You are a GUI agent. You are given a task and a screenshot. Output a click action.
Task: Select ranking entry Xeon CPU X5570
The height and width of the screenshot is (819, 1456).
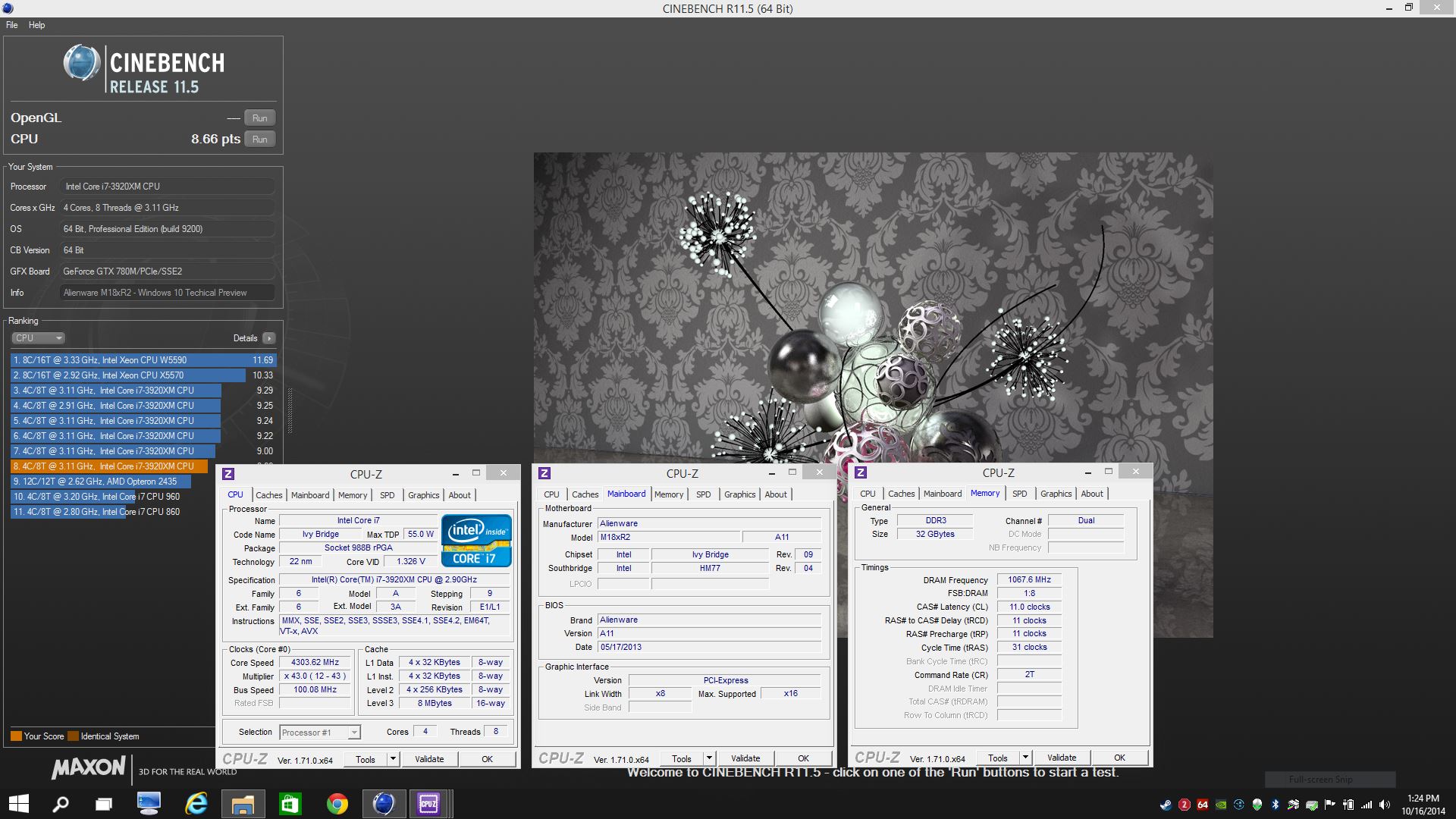143,375
